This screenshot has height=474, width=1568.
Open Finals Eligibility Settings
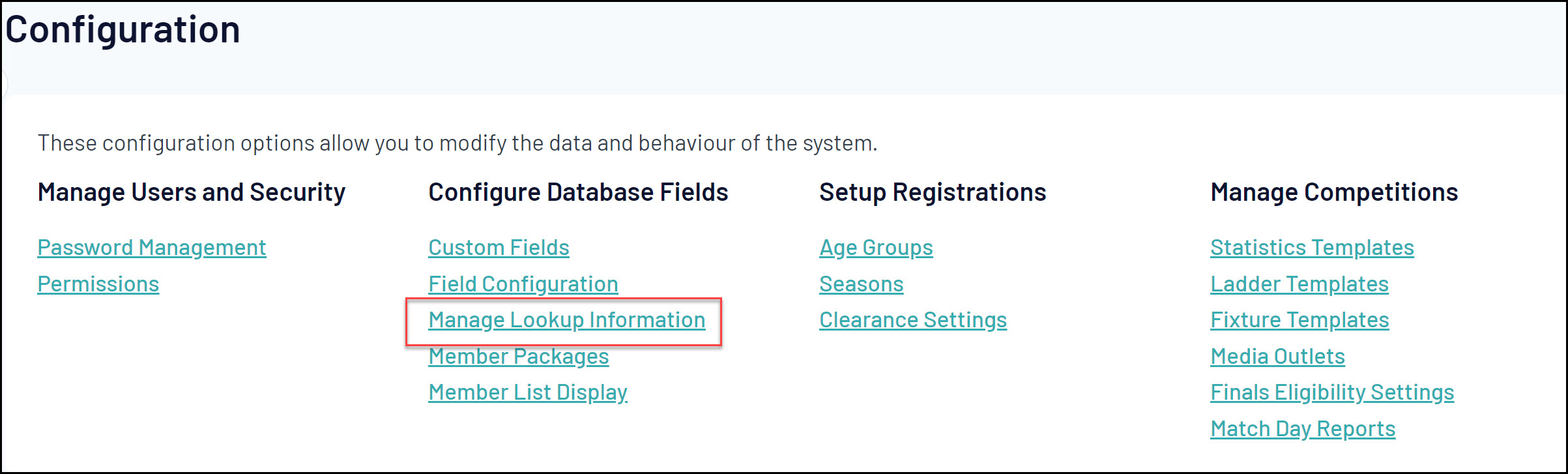(1332, 393)
